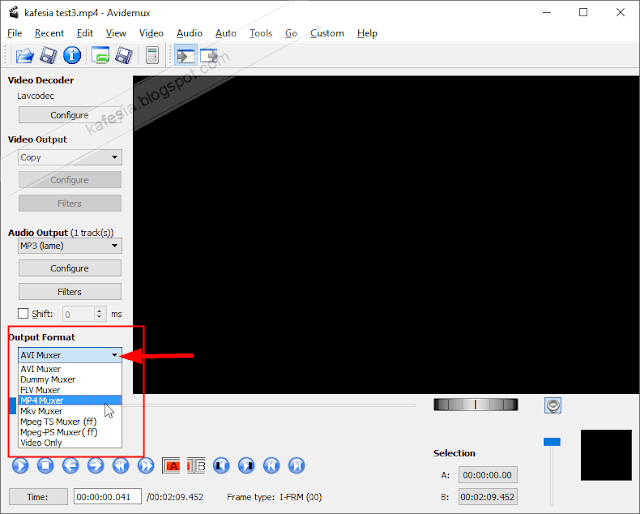Click the selection B time 00:02:09.452 button
Image resolution: width=640 pixels, height=514 pixels.
click(488, 497)
